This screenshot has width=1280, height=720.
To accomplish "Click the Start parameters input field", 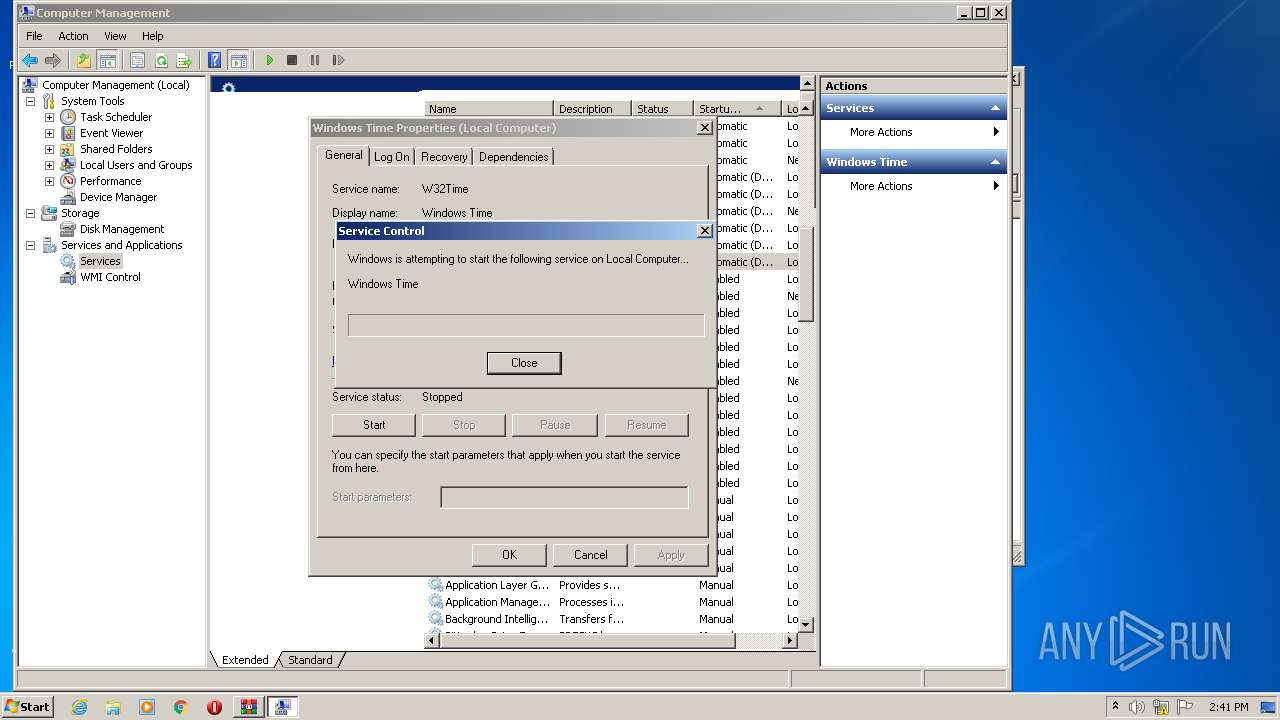I will click(564, 497).
